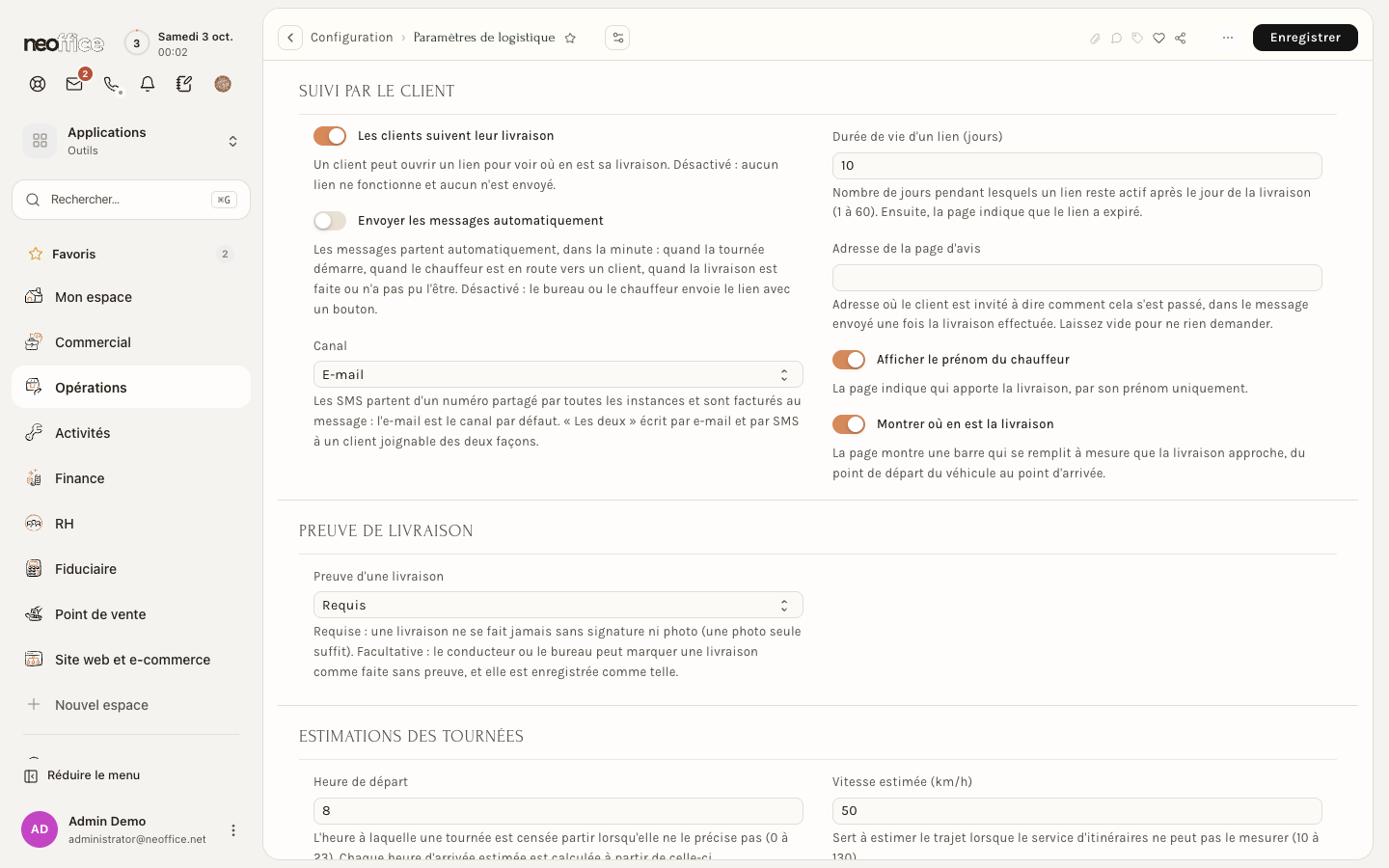
Task: Open the Commercial menu
Action: [x=131, y=342]
